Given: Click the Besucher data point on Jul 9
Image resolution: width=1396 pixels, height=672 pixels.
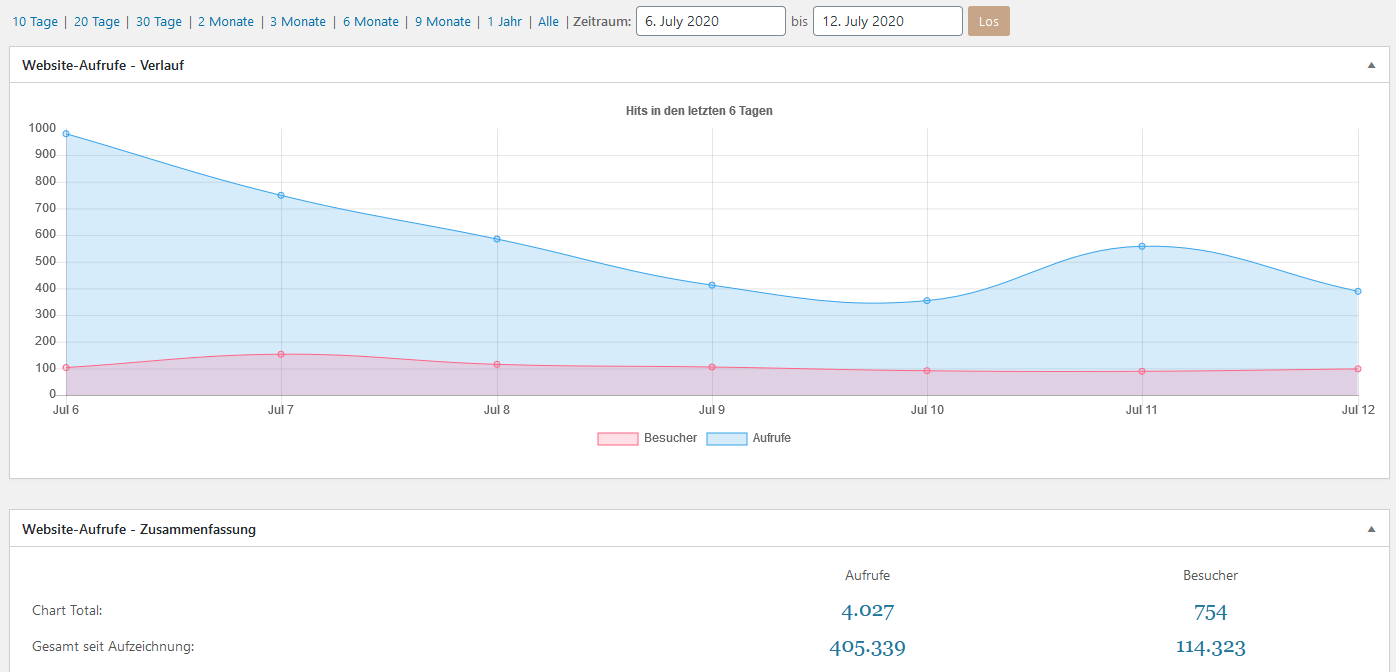Looking at the screenshot, I should pyautogui.click(x=712, y=367).
